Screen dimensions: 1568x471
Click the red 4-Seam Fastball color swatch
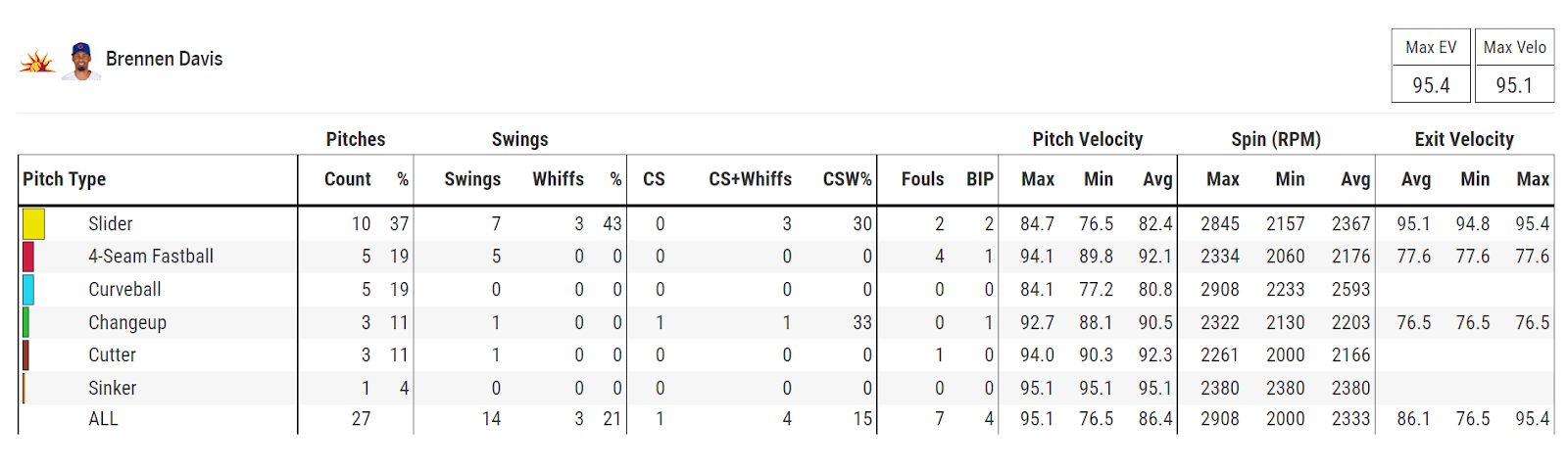[28, 257]
